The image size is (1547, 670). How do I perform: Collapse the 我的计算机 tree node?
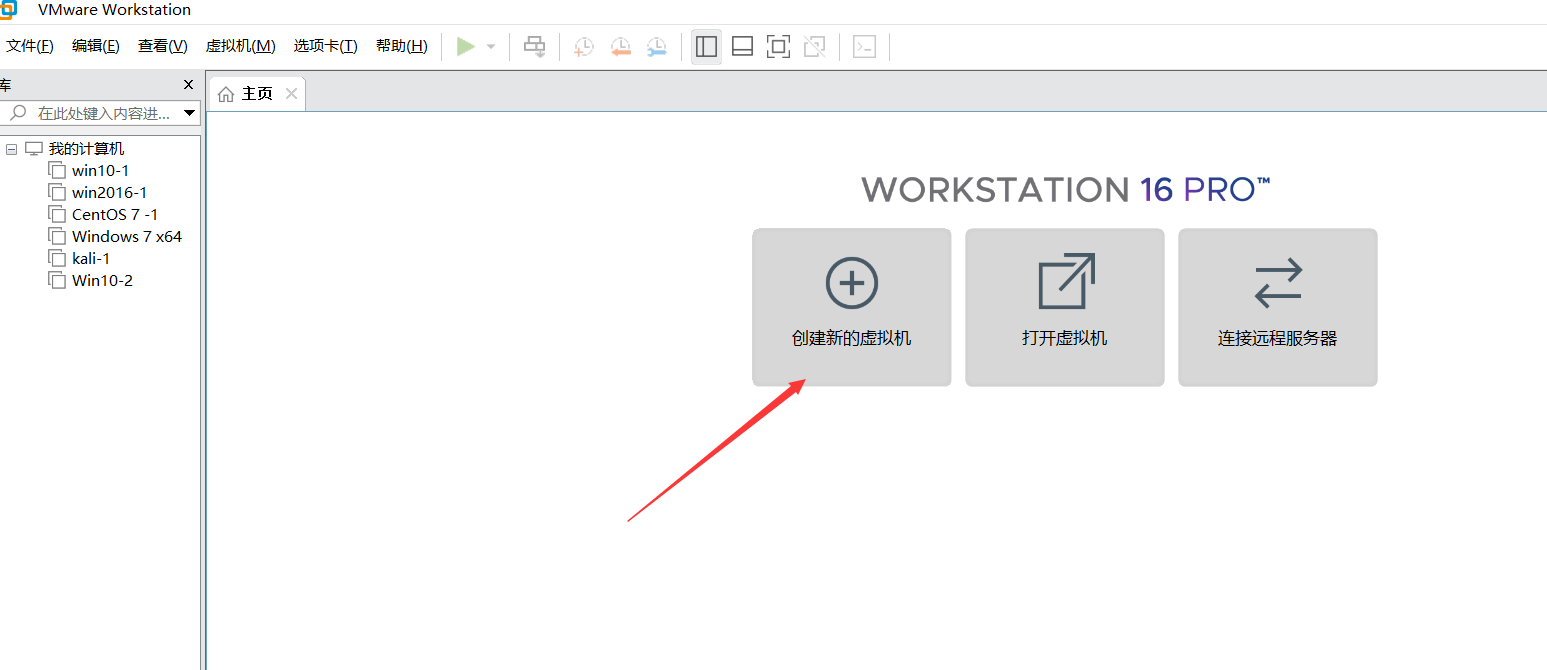12,149
